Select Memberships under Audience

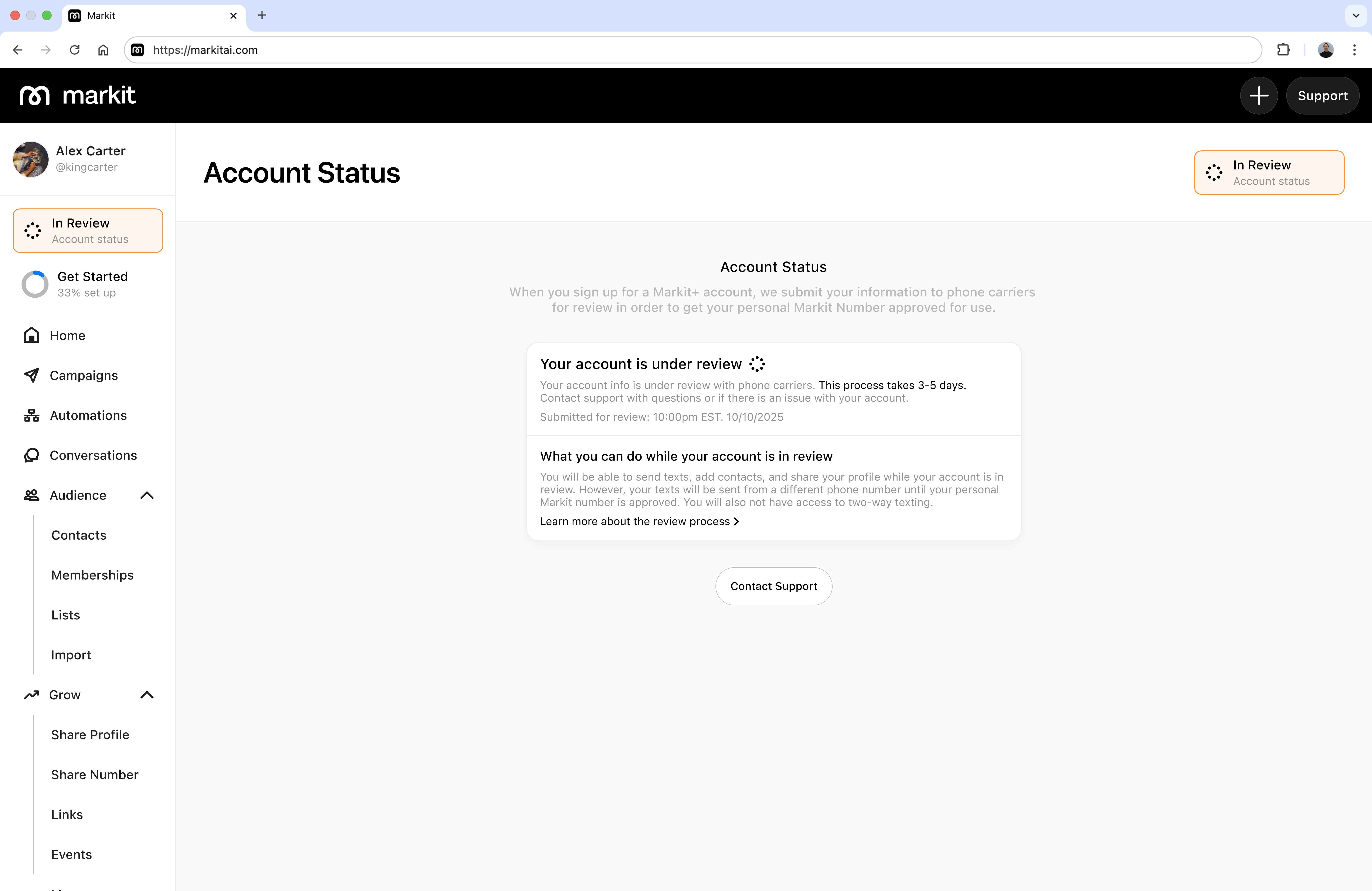pyautogui.click(x=92, y=575)
